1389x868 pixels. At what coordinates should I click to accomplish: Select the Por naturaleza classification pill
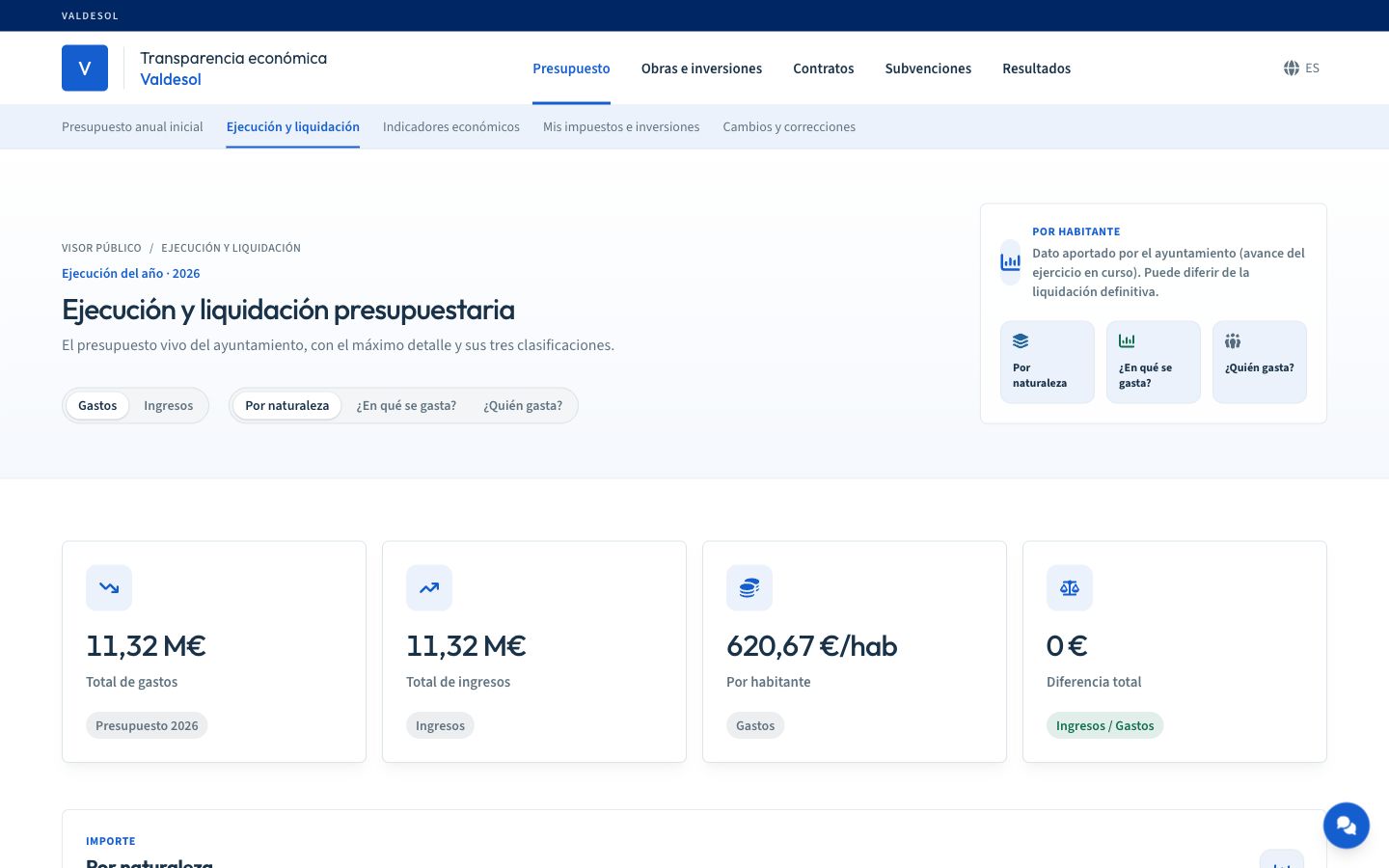pos(287,406)
